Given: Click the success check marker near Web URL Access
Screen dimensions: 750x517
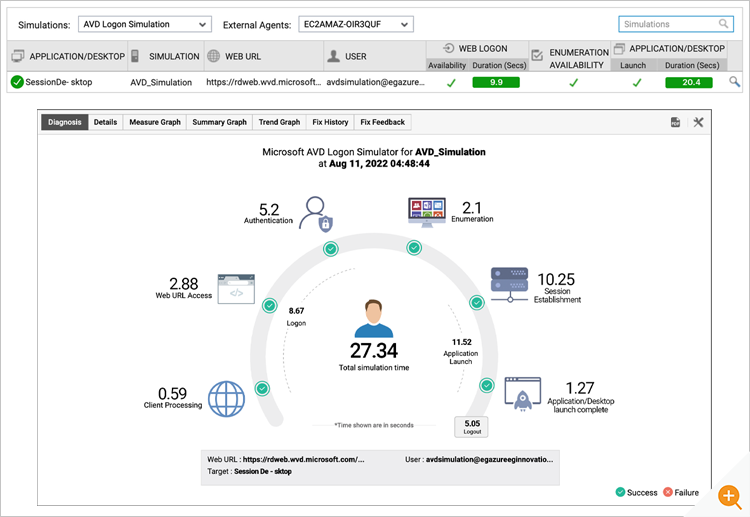Looking at the screenshot, I should click(x=270, y=305).
